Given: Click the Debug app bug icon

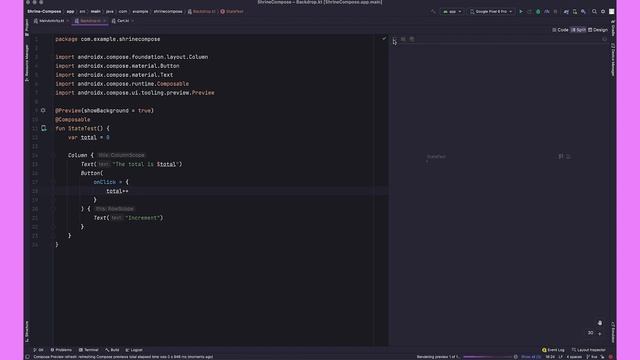Looking at the screenshot, I should click(538, 11).
